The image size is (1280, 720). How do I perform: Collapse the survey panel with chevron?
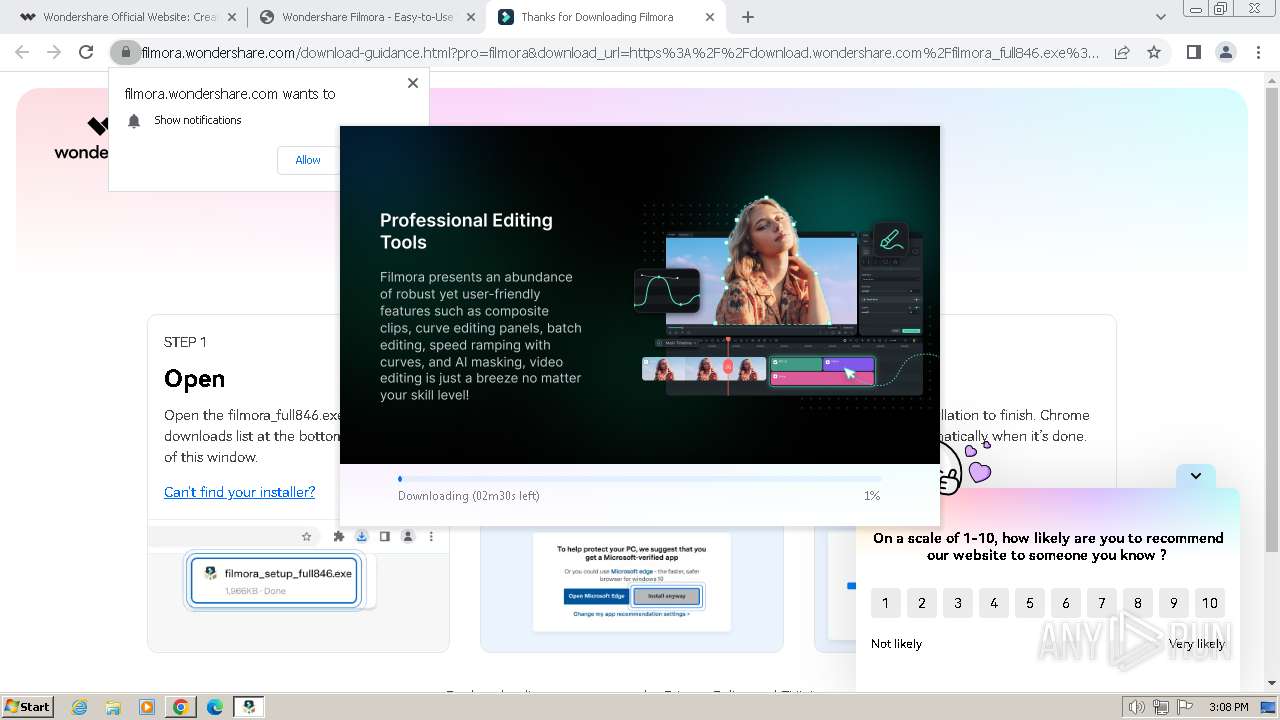tap(1196, 476)
